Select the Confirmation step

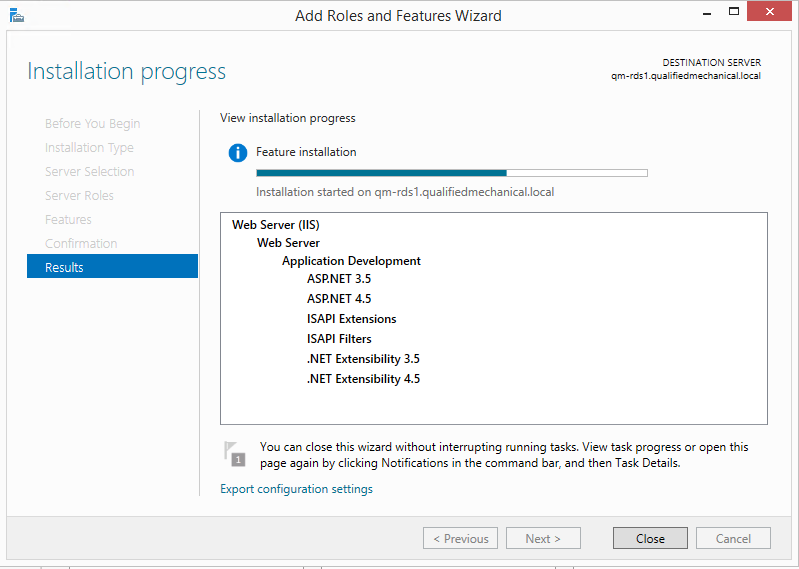pyautogui.click(x=81, y=243)
